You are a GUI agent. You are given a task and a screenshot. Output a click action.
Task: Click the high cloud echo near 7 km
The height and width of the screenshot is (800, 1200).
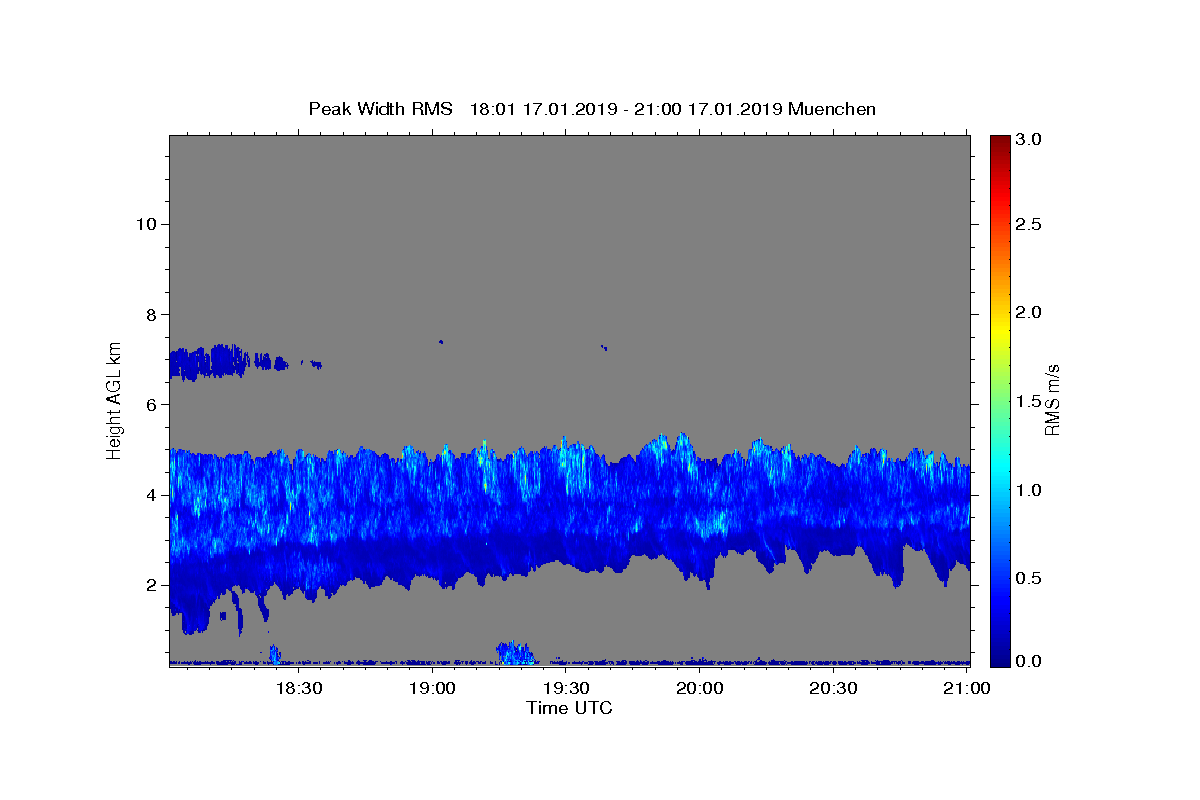tap(210, 361)
